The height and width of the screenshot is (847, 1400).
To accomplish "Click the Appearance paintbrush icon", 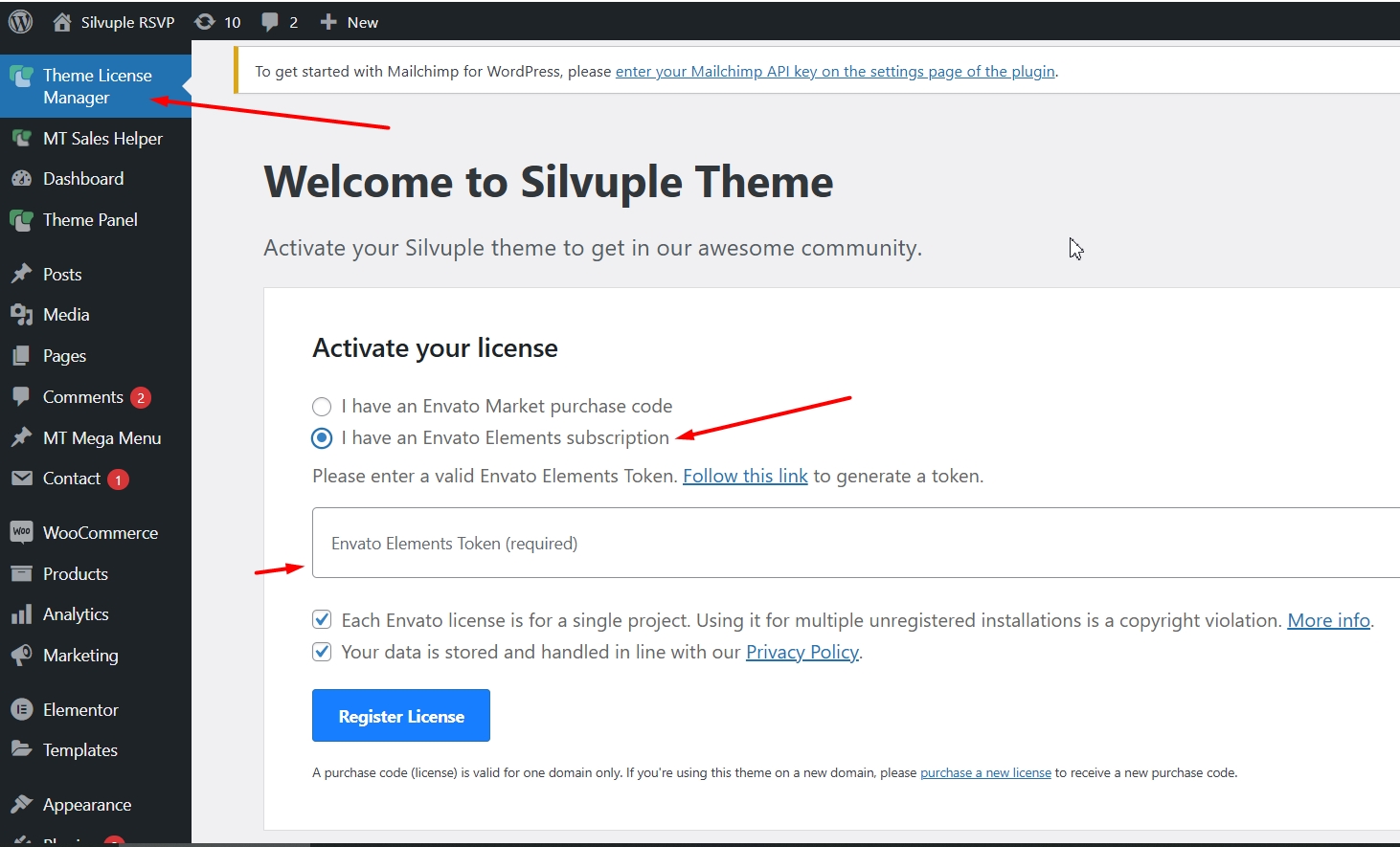I will 21,805.
